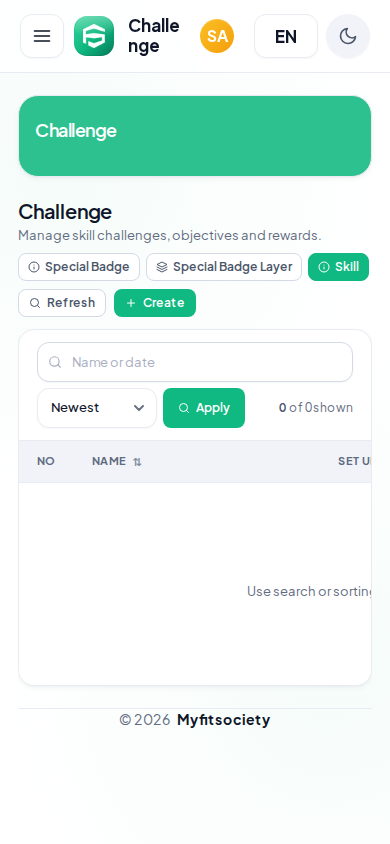Refresh the challenge list
390x844 pixels.
point(62,303)
